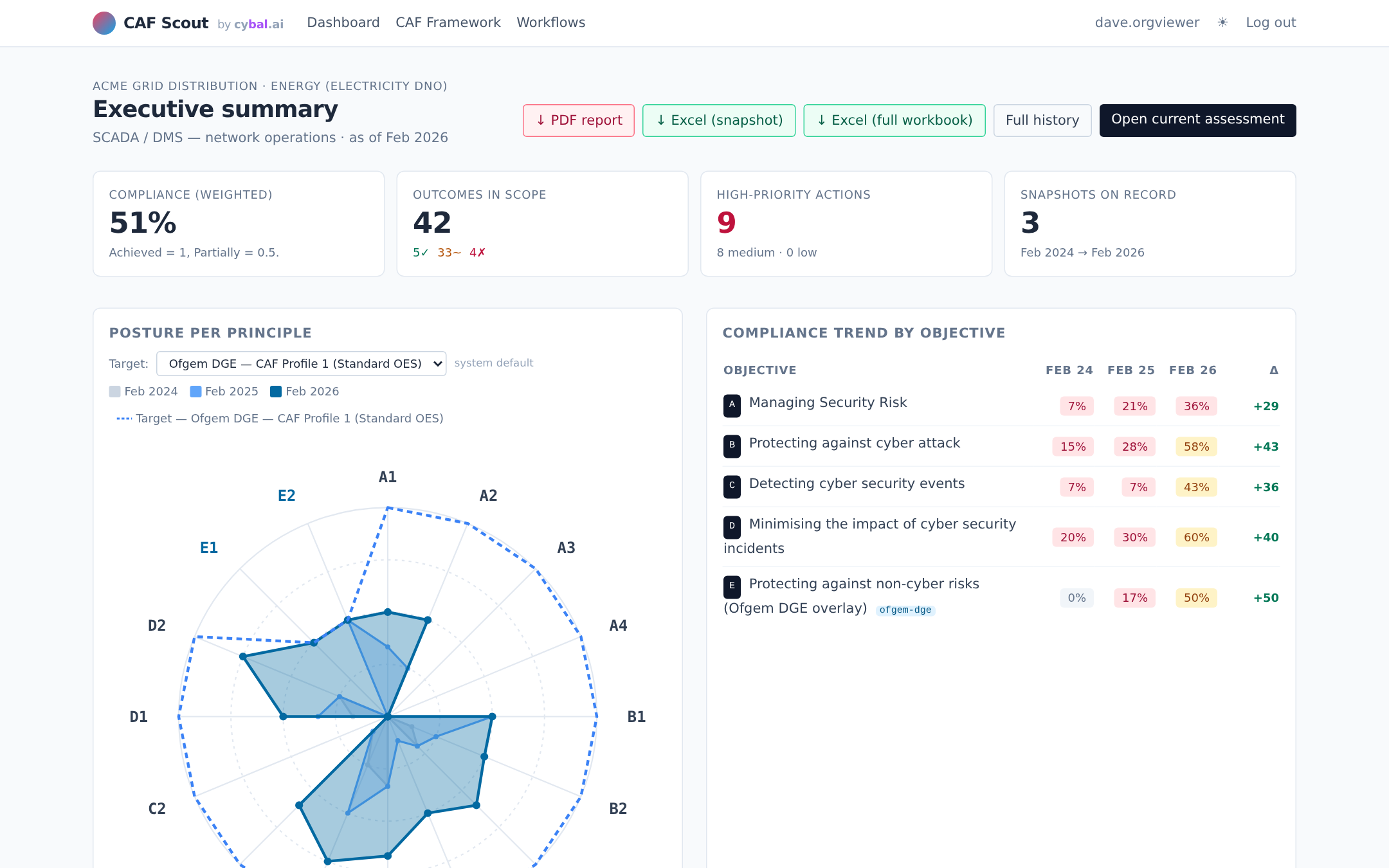Toggle Feb 2026 legend series
This screenshot has height=868, width=1389.
[x=305, y=392]
